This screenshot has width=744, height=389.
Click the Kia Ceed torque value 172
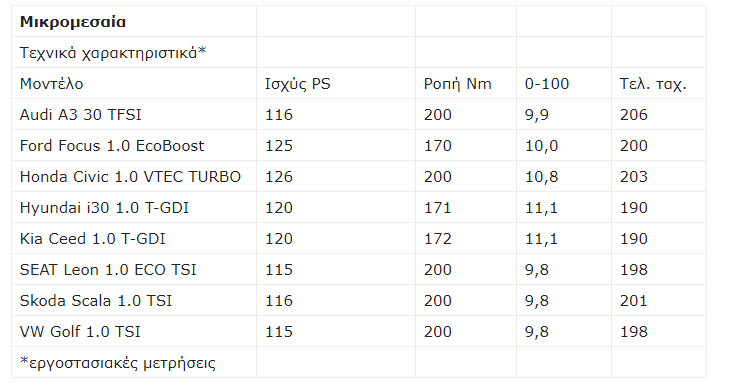(437, 239)
